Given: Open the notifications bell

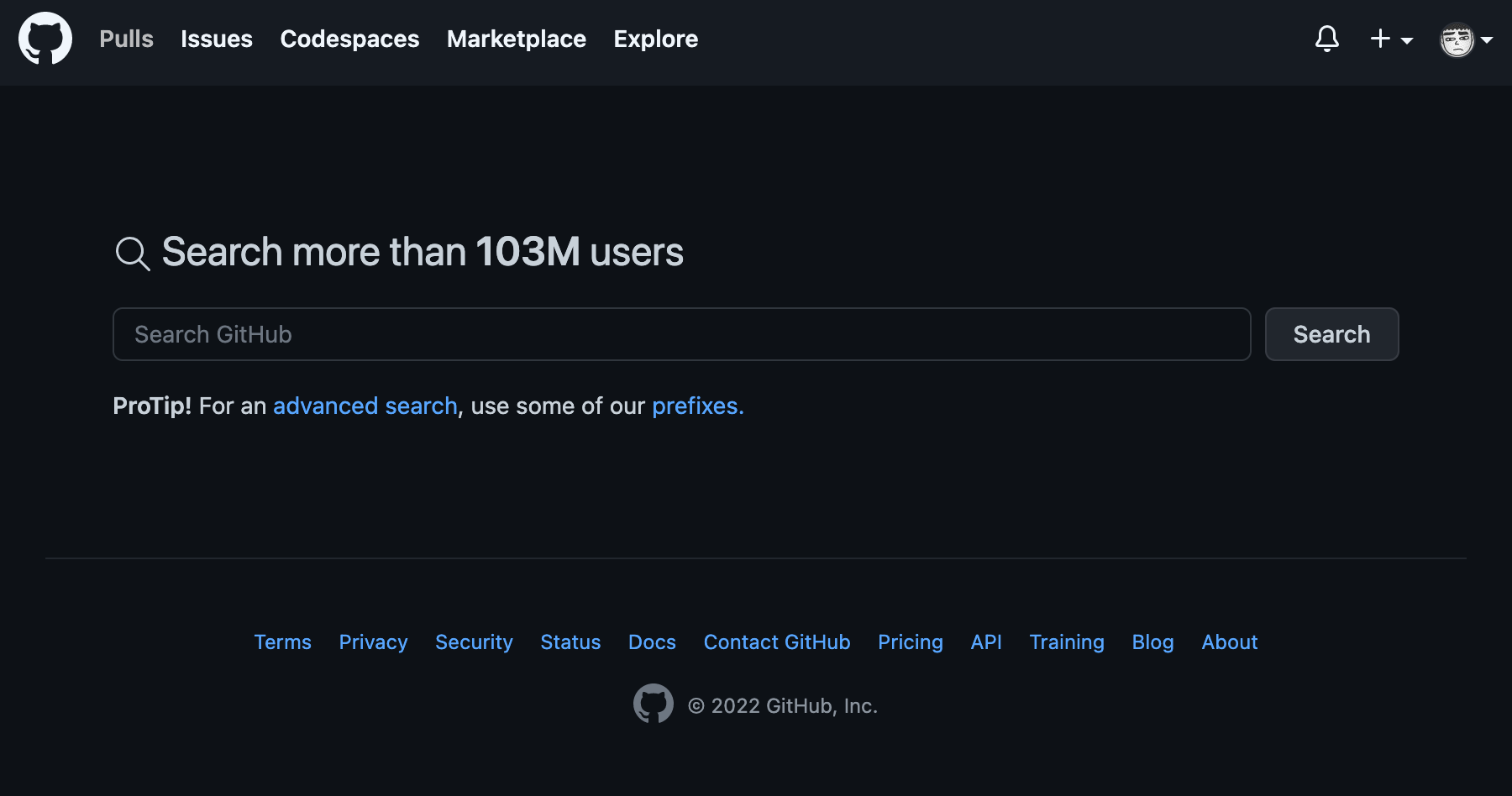Looking at the screenshot, I should (x=1327, y=39).
